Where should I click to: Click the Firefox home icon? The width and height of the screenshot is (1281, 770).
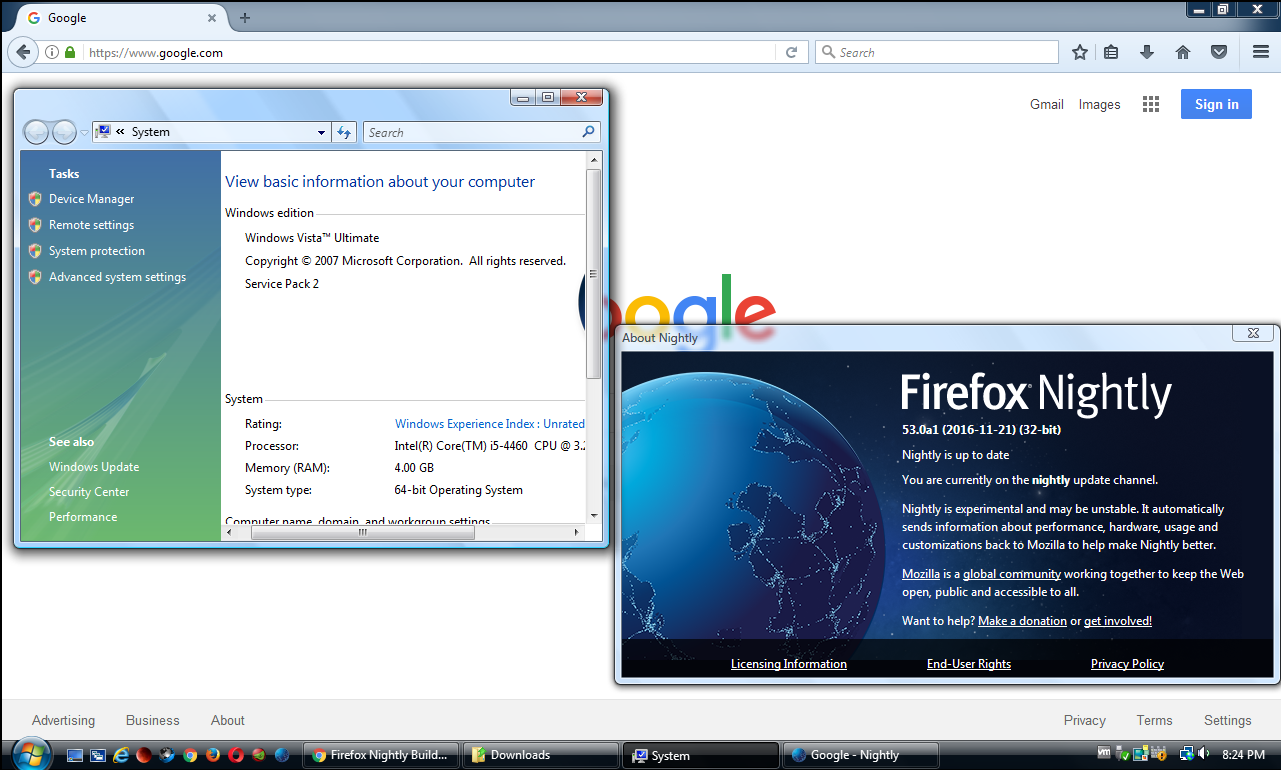coord(1183,52)
